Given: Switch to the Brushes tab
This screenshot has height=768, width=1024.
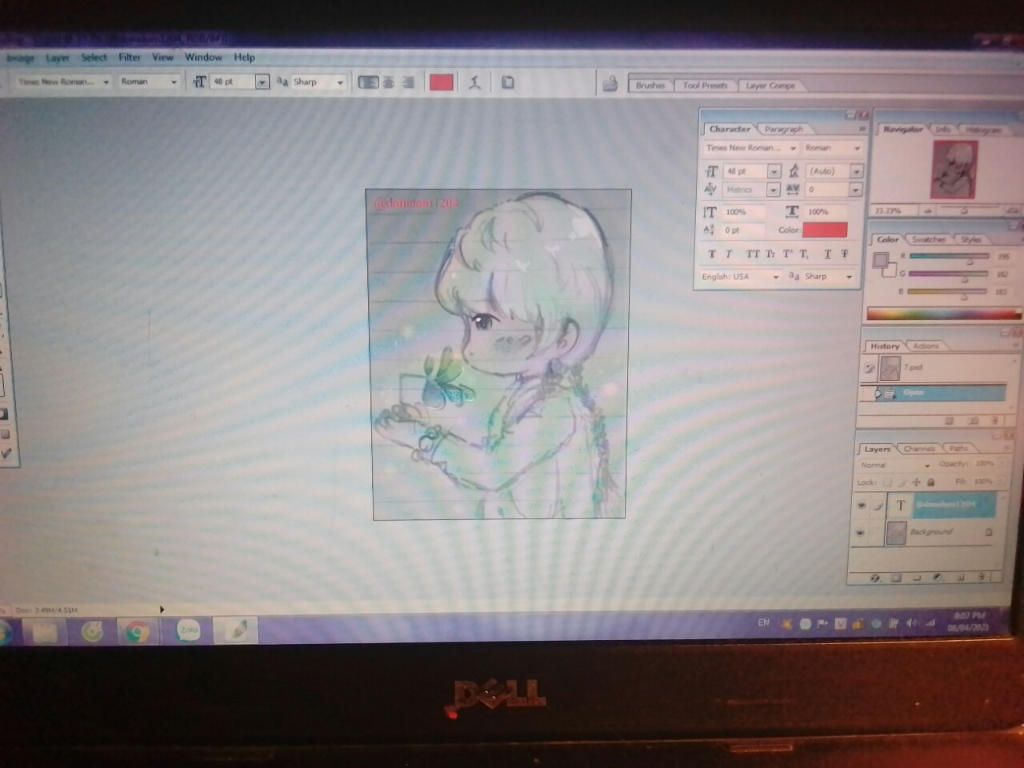Looking at the screenshot, I should [x=650, y=86].
